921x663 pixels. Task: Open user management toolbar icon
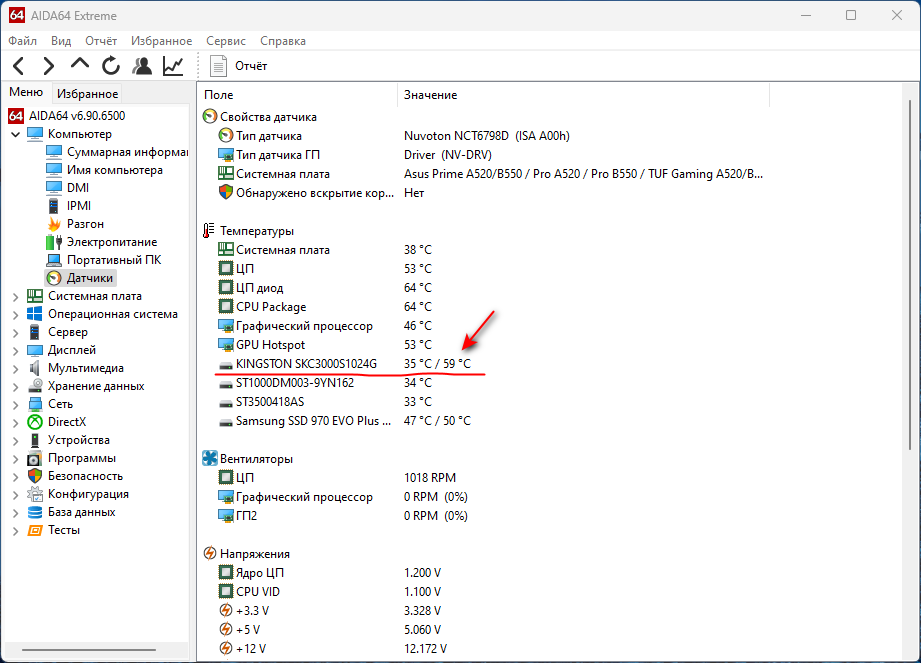pyautogui.click(x=142, y=66)
